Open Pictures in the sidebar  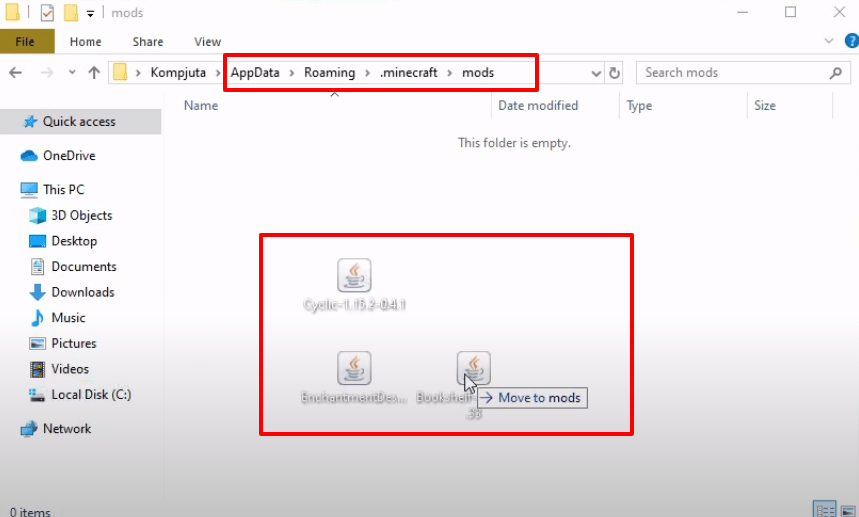(74, 343)
